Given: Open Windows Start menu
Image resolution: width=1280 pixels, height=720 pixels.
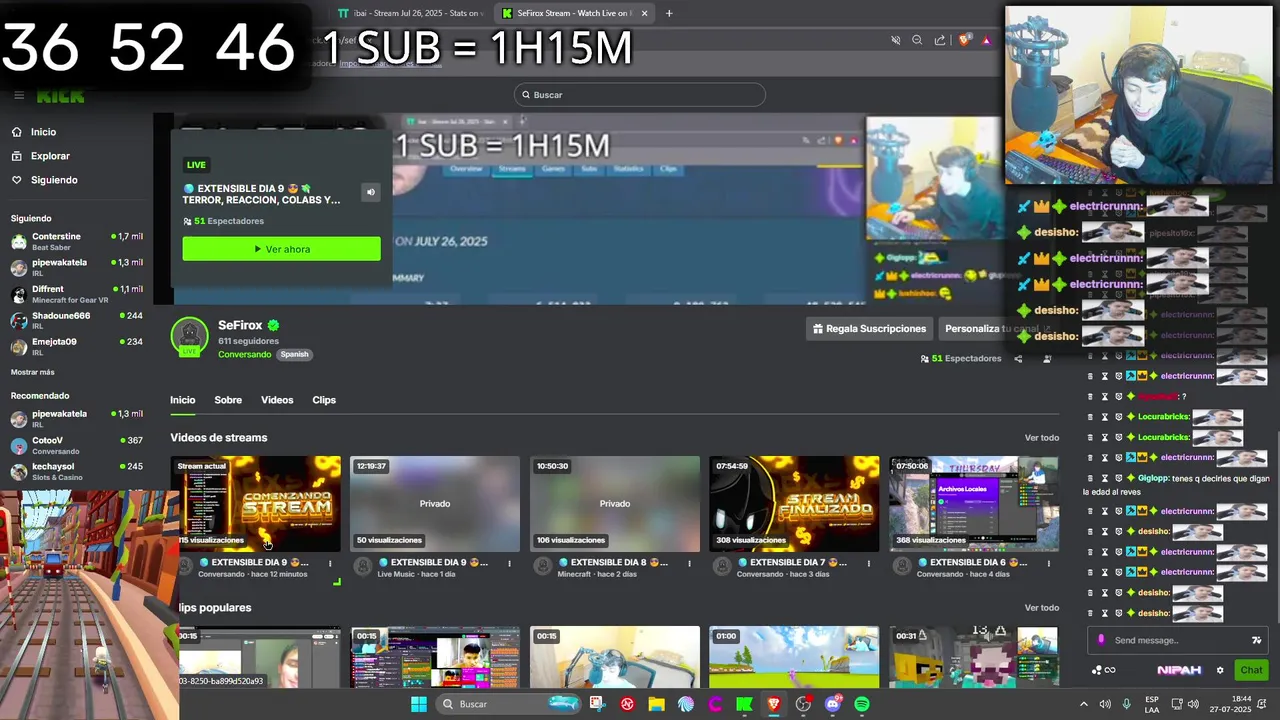Looking at the screenshot, I should (419, 704).
